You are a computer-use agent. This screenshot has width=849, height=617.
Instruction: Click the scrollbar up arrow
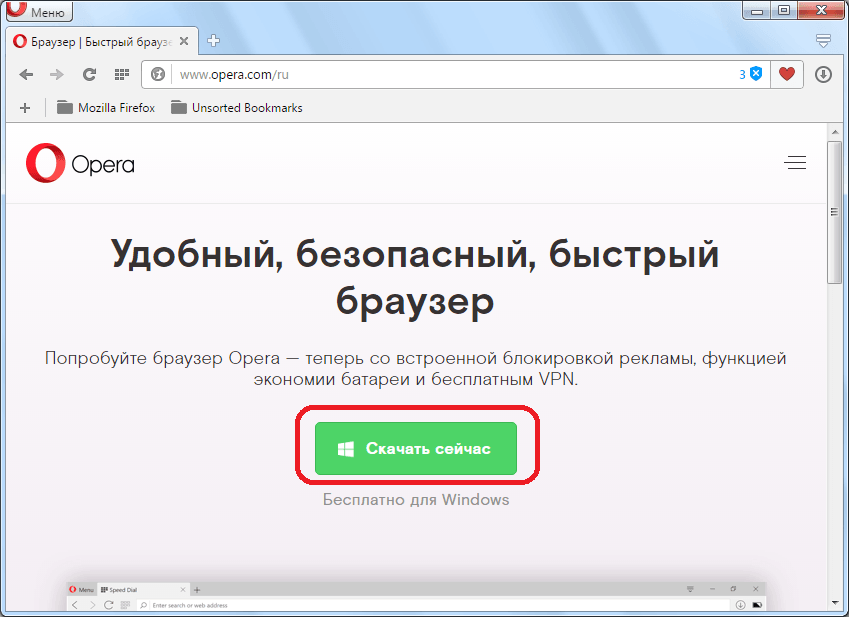(834, 132)
